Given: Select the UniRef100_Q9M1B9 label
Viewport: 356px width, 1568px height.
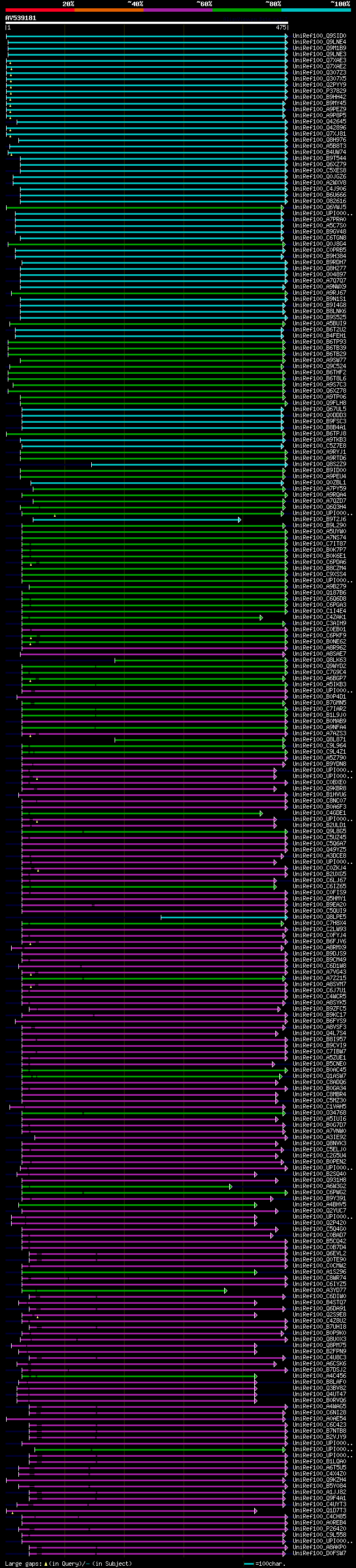Looking at the screenshot, I should pyautogui.click(x=319, y=48).
